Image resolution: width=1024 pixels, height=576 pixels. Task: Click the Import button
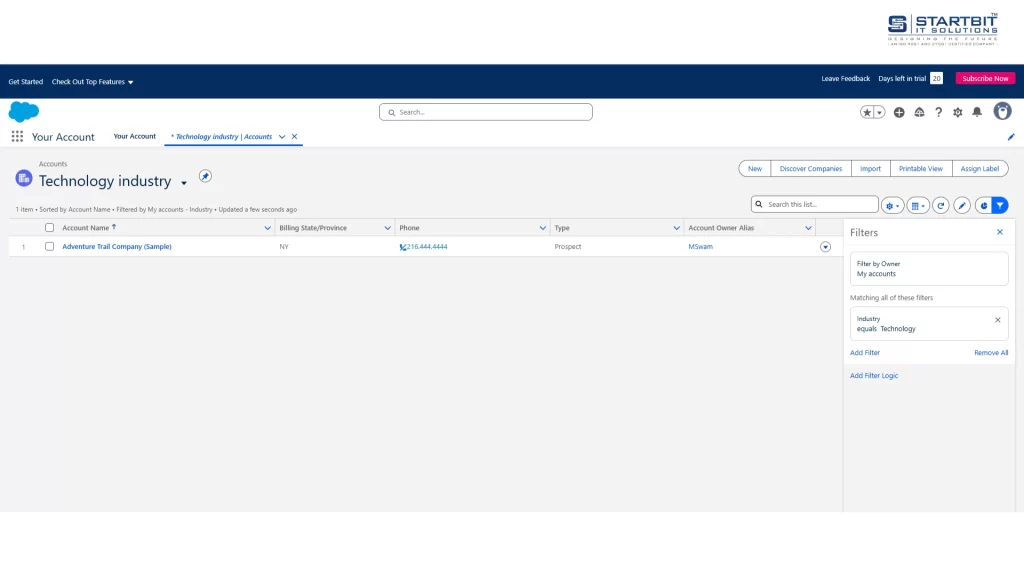coord(870,168)
